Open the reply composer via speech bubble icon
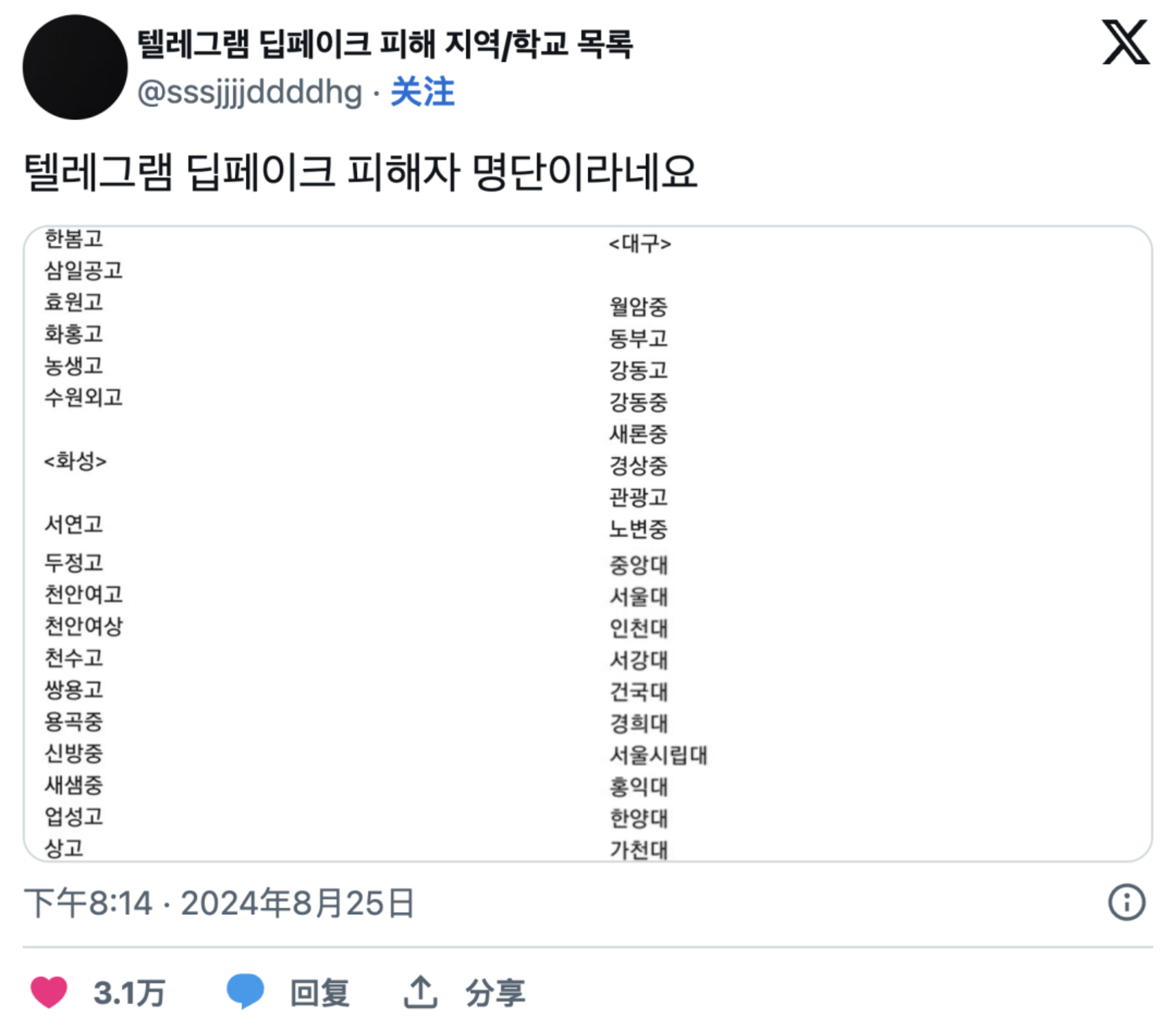 point(248,991)
